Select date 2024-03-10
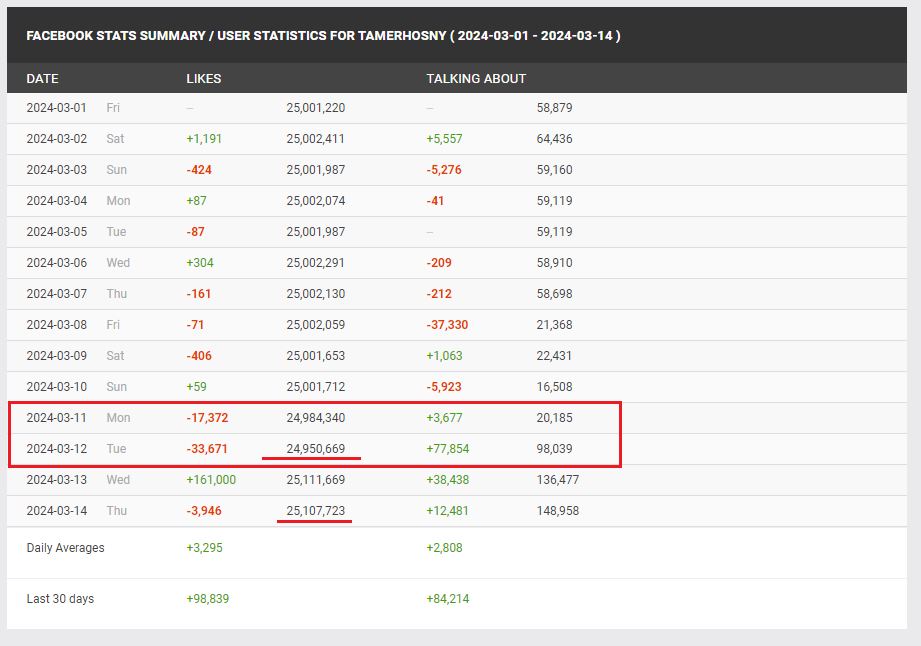921x646 pixels. (56, 388)
